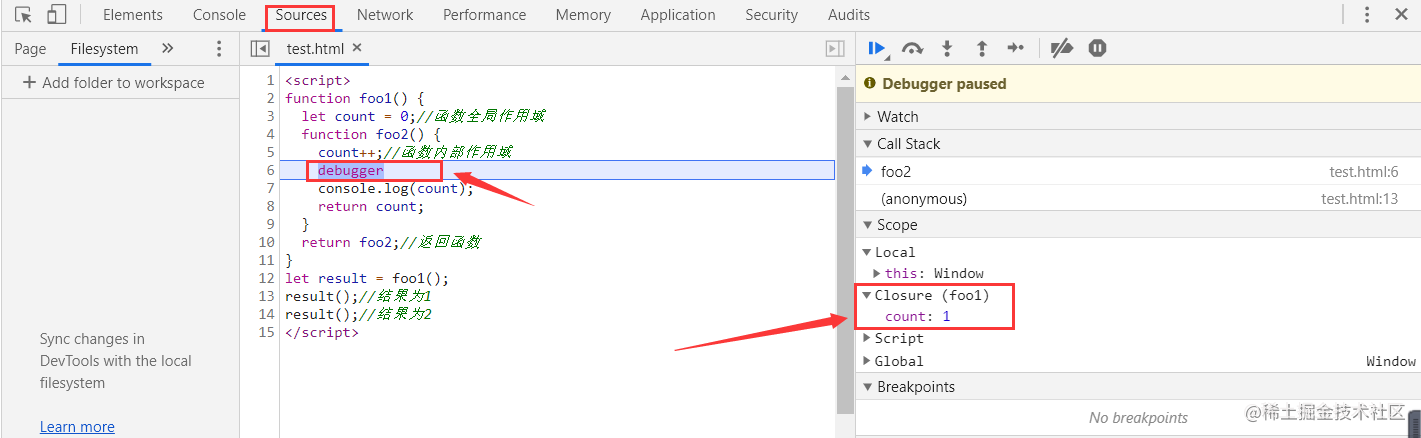Open the Security tab

pos(772,15)
